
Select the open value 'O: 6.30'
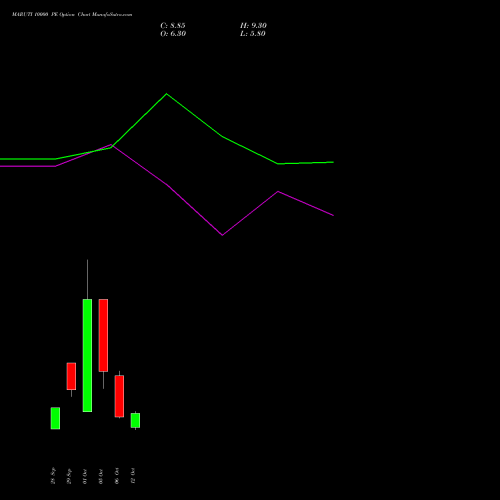(x=173, y=34)
